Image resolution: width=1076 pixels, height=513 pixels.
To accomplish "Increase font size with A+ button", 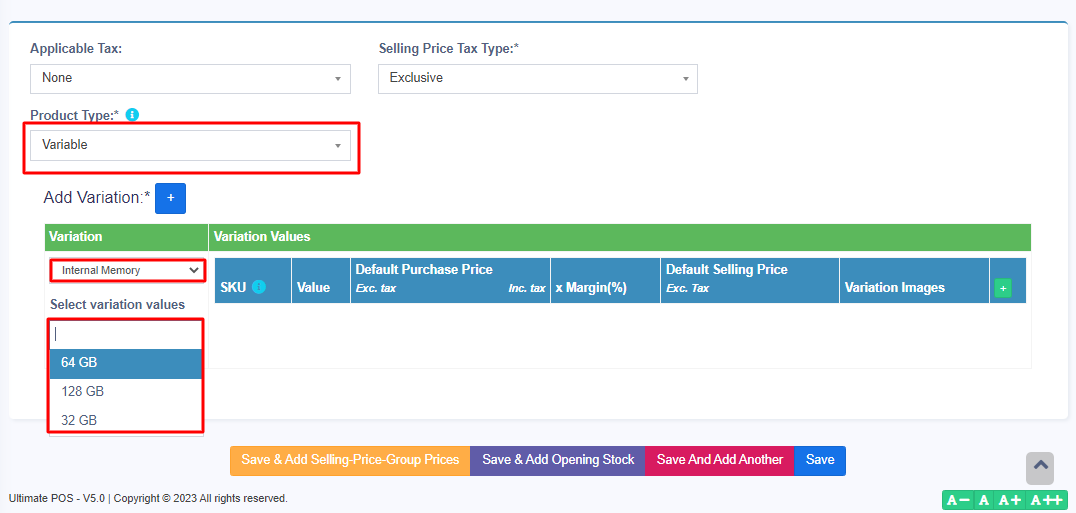I will pos(1009,500).
